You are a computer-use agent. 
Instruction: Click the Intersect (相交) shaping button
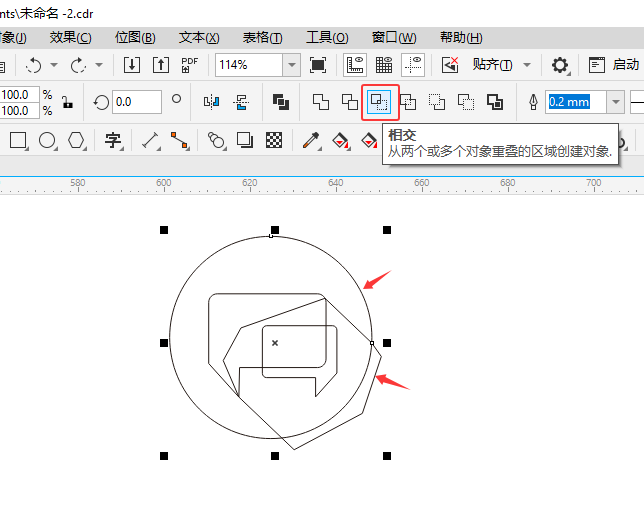[379, 101]
